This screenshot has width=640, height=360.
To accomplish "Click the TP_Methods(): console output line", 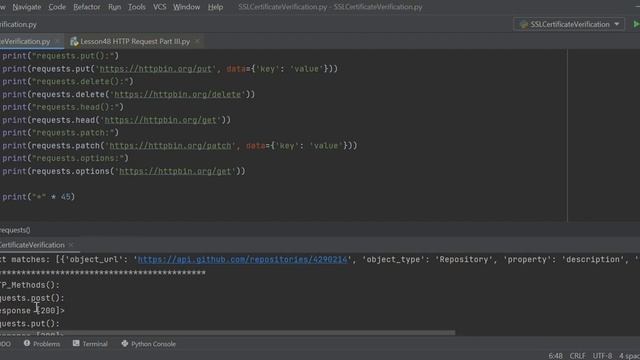I will pyautogui.click(x=30, y=285).
